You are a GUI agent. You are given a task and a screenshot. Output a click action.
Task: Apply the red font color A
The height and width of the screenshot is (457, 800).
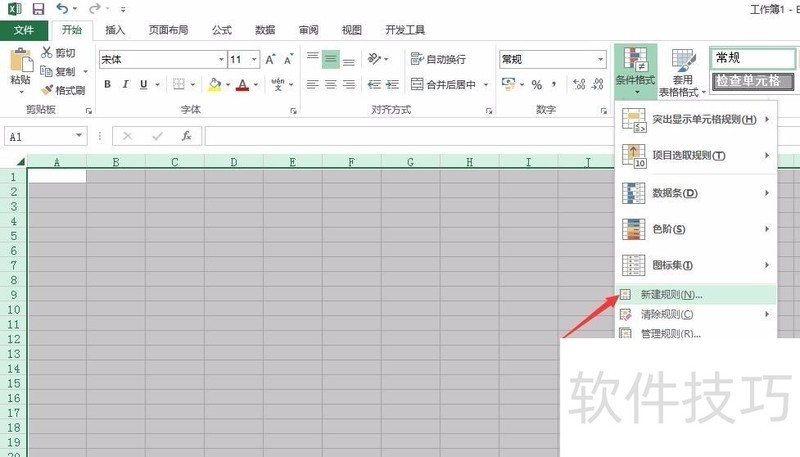click(x=243, y=85)
